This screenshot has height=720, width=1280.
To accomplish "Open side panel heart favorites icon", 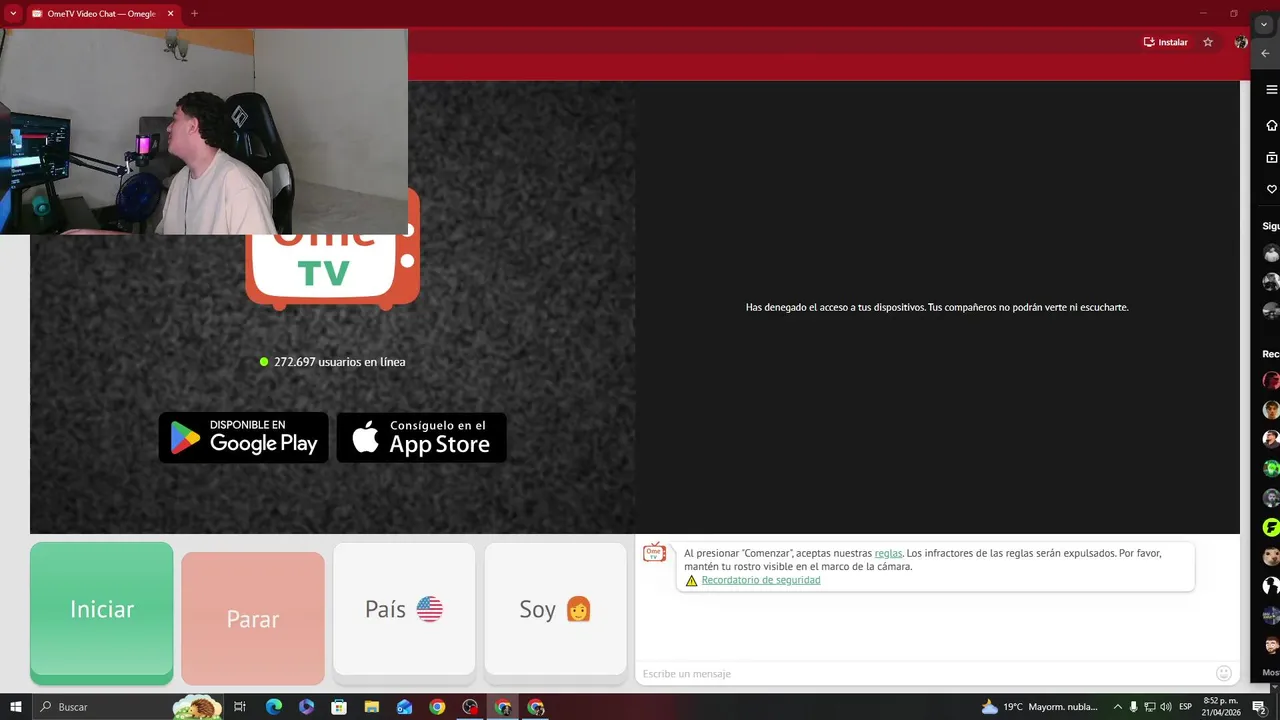I will [1271, 189].
